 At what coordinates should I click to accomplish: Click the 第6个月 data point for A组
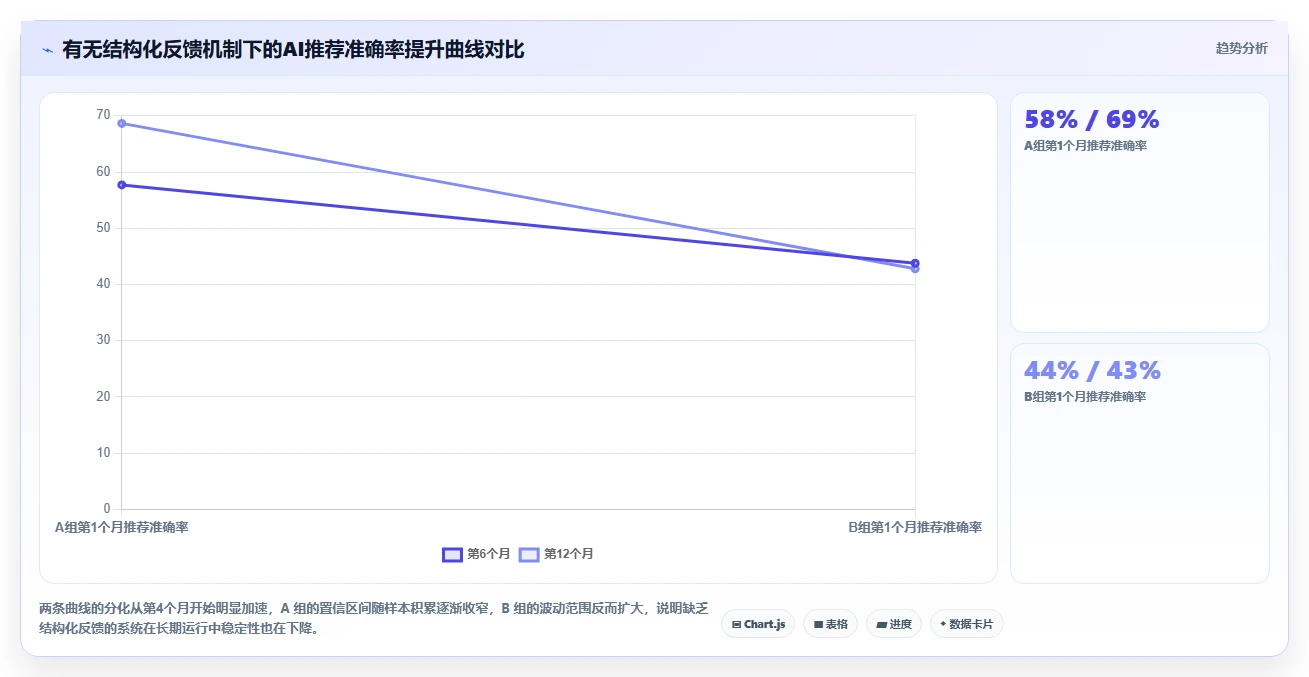(x=121, y=185)
